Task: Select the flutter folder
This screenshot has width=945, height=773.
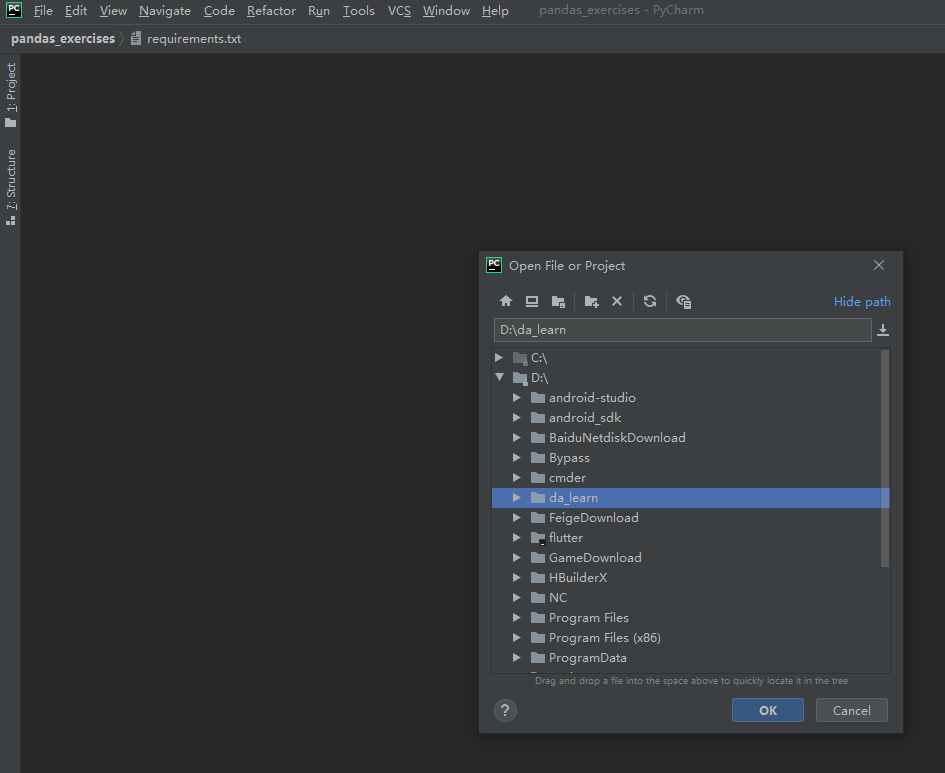Action: click(x=686, y=537)
